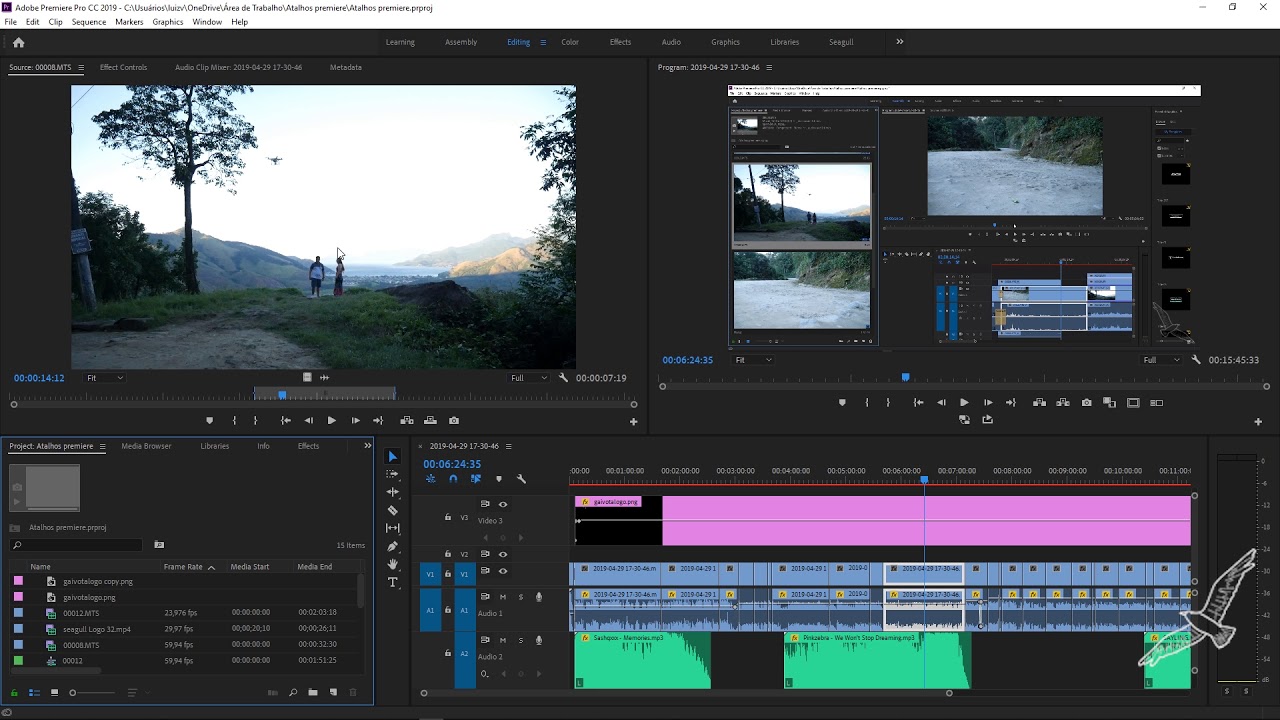This screenshot has height=720, width=1280.
Task: Expand the workspaces overflow chevron
Action: [x=899, y=42]
